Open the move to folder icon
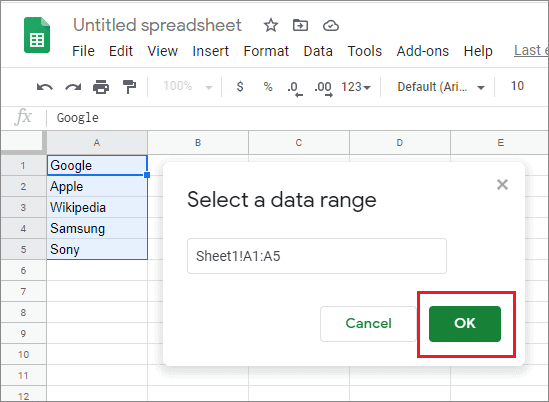This screenshot has height=402, width=549. point(300,26)
